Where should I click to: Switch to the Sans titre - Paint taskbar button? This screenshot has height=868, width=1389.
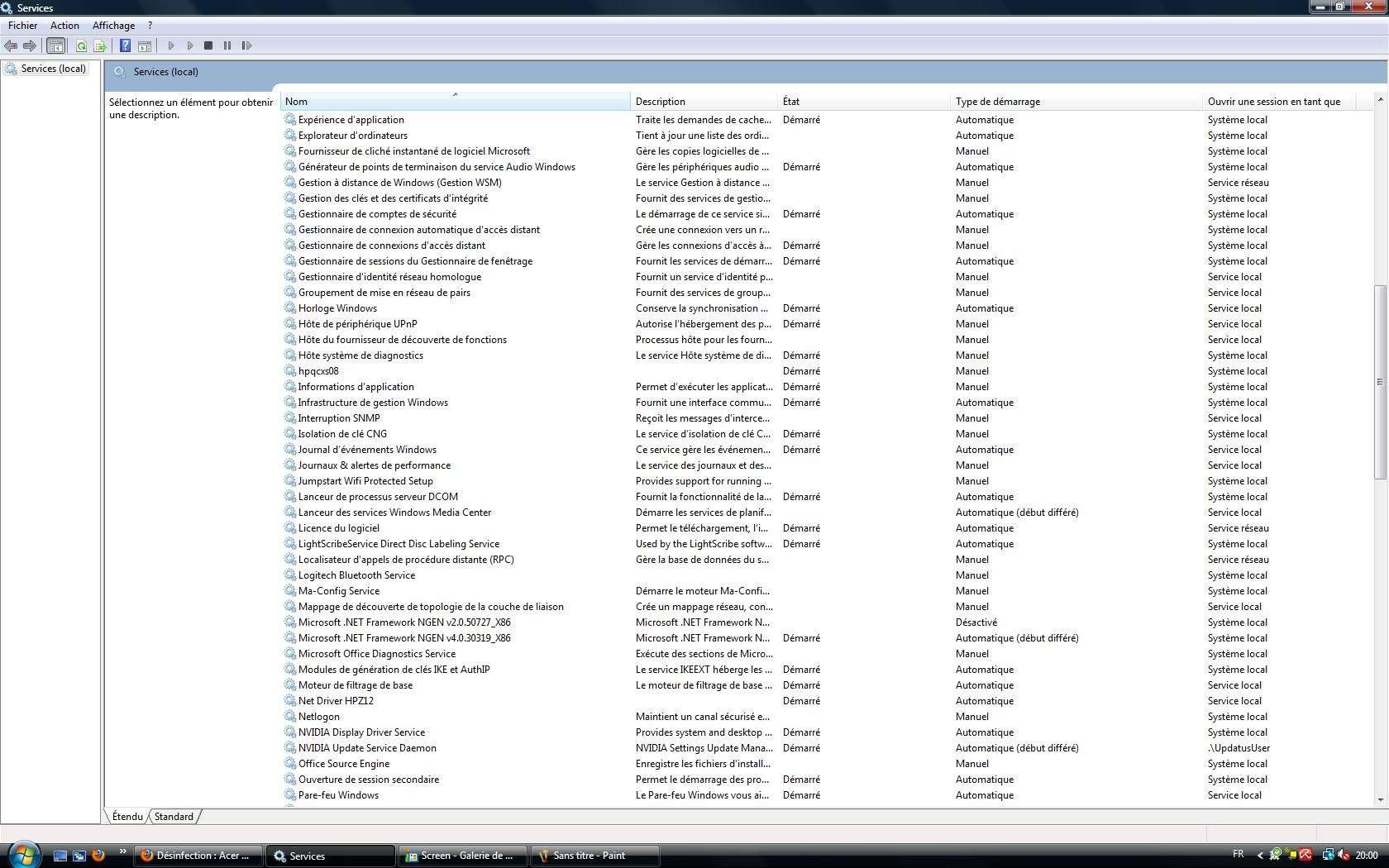point(595,856)
